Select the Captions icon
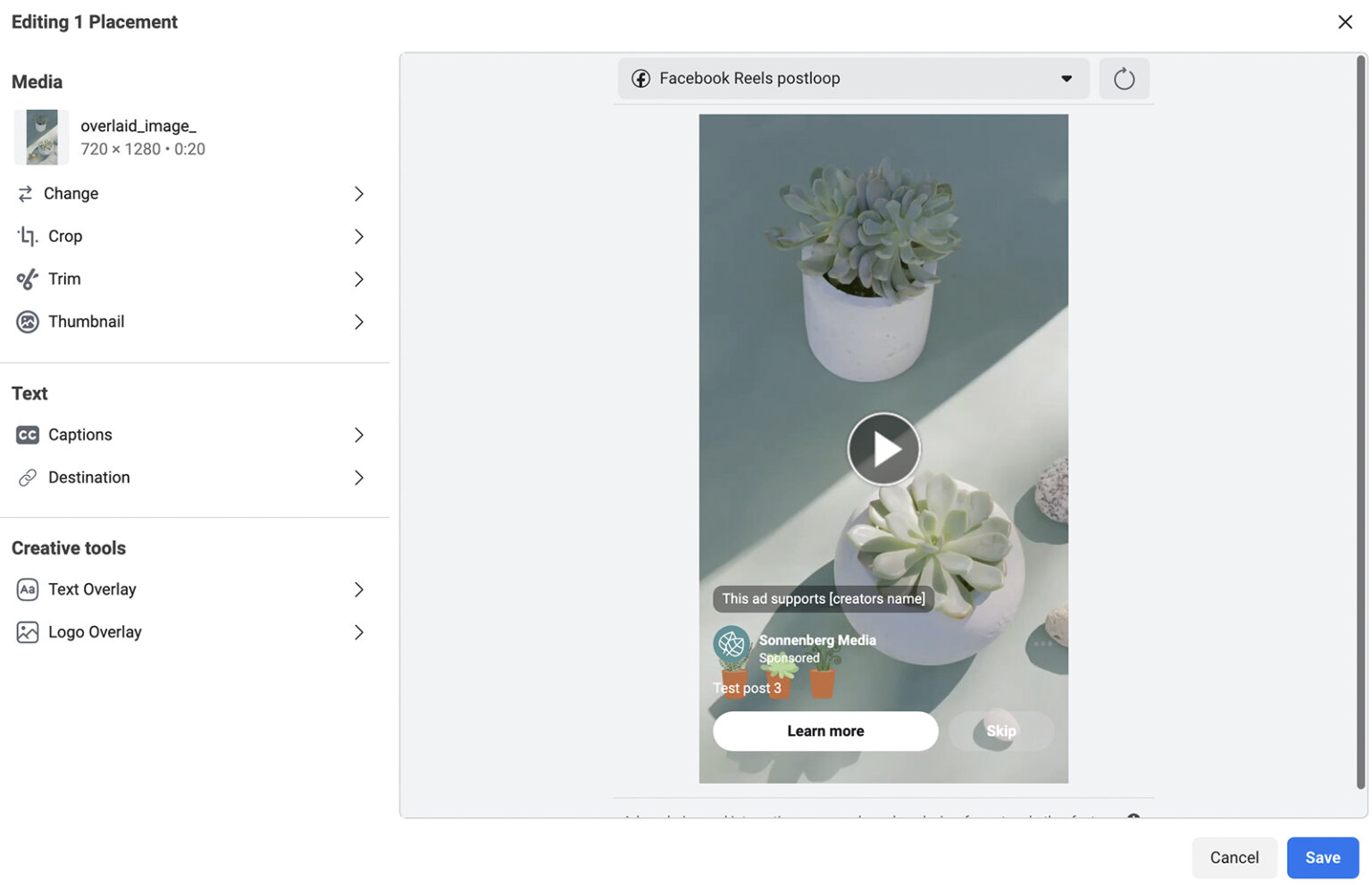This screenshot has height=885, width=1372. tap(27, 435)
